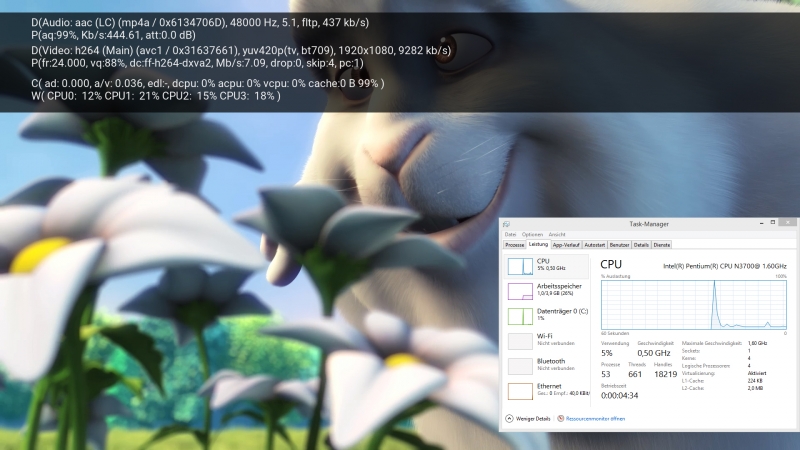Click the Threads count 661
Viewport: 800px width, 450px height.
pos(635,374)
